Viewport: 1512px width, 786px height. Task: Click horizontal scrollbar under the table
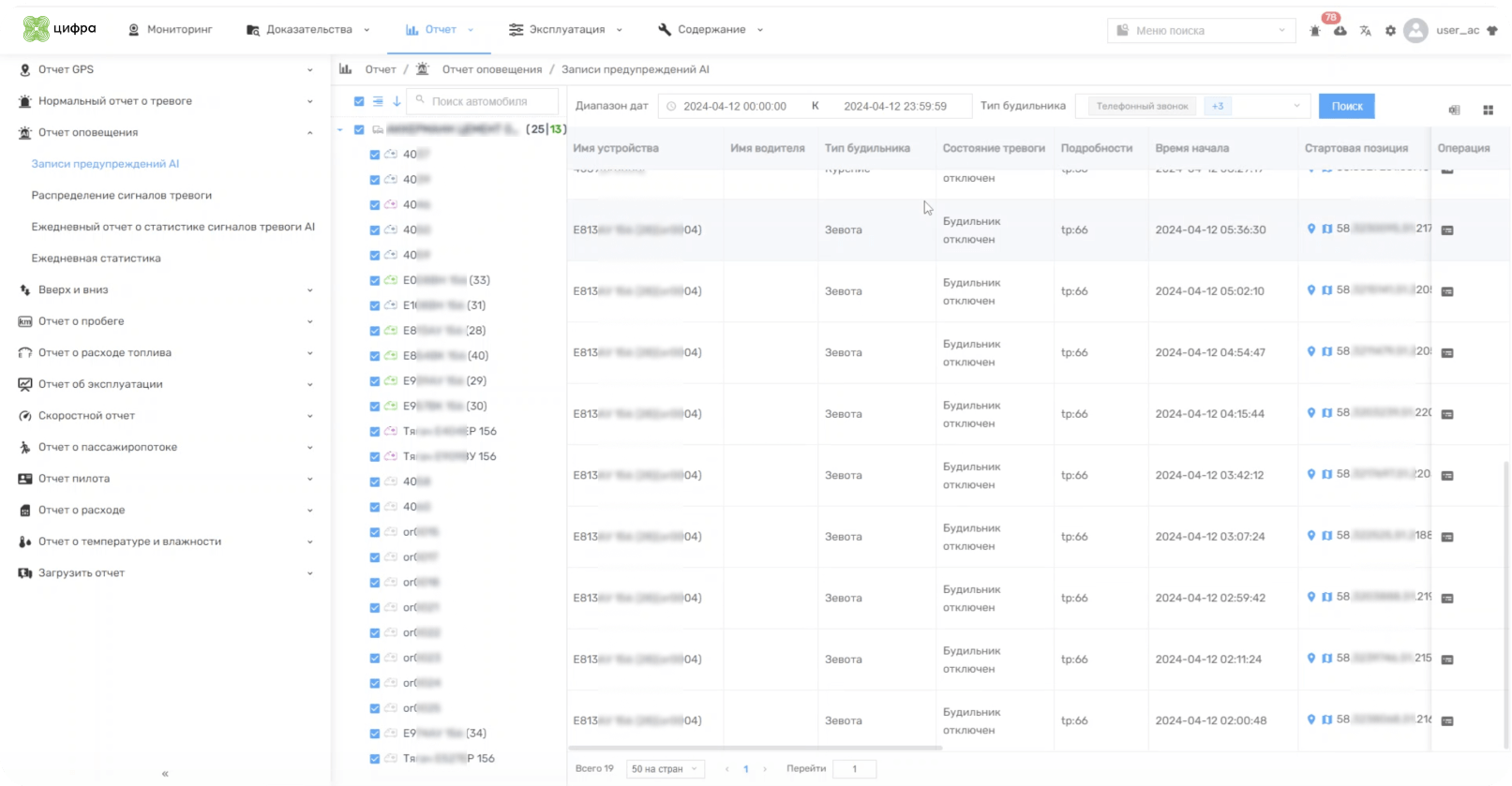coord(755,749)
